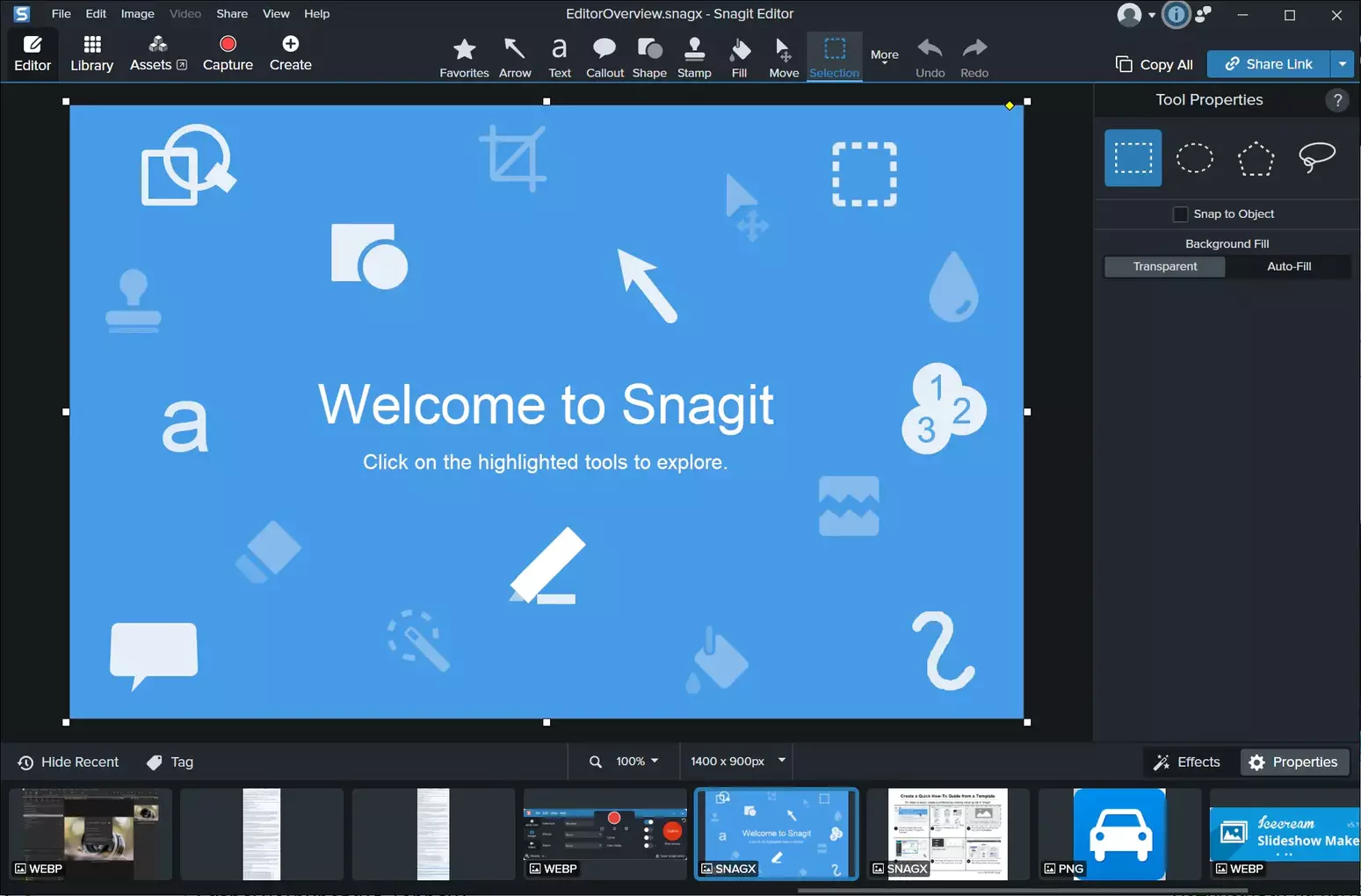Open the View menu
Image resolution: width=1361 pixels, height=896 pixels.
coord(276,14)
